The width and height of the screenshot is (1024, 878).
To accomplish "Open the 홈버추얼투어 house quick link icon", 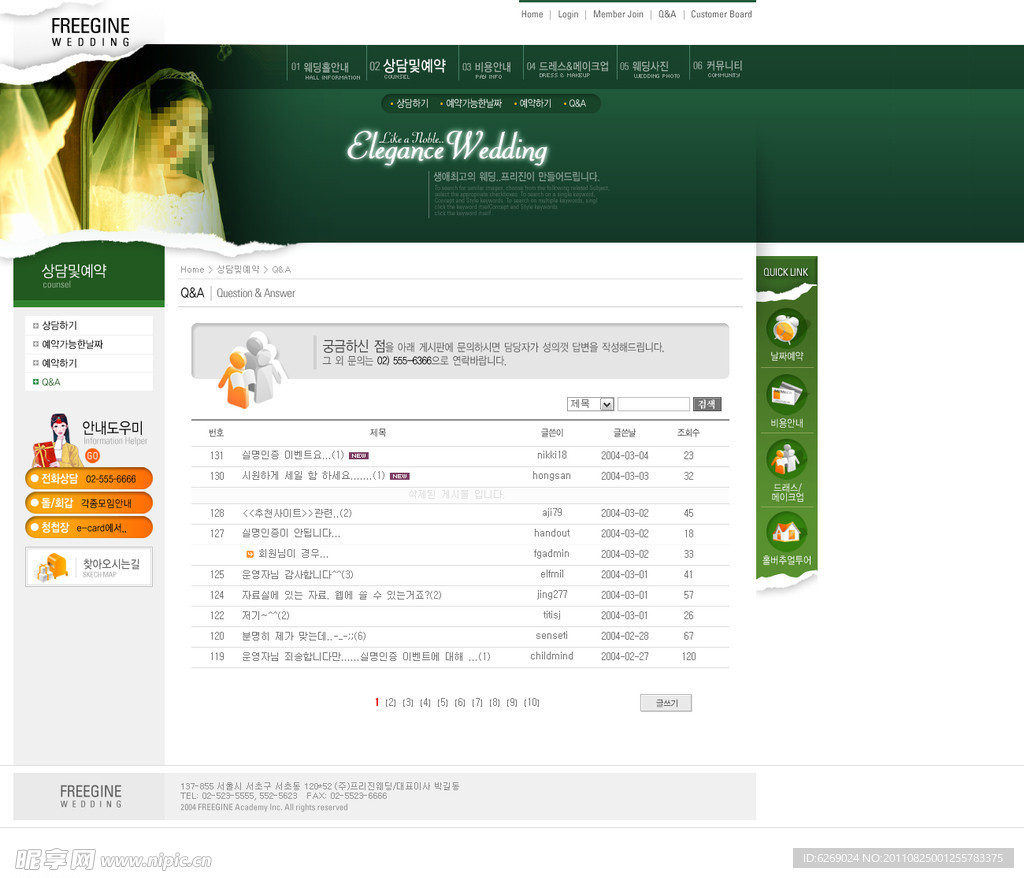I will pyautogui.click(x=786, y=531).
